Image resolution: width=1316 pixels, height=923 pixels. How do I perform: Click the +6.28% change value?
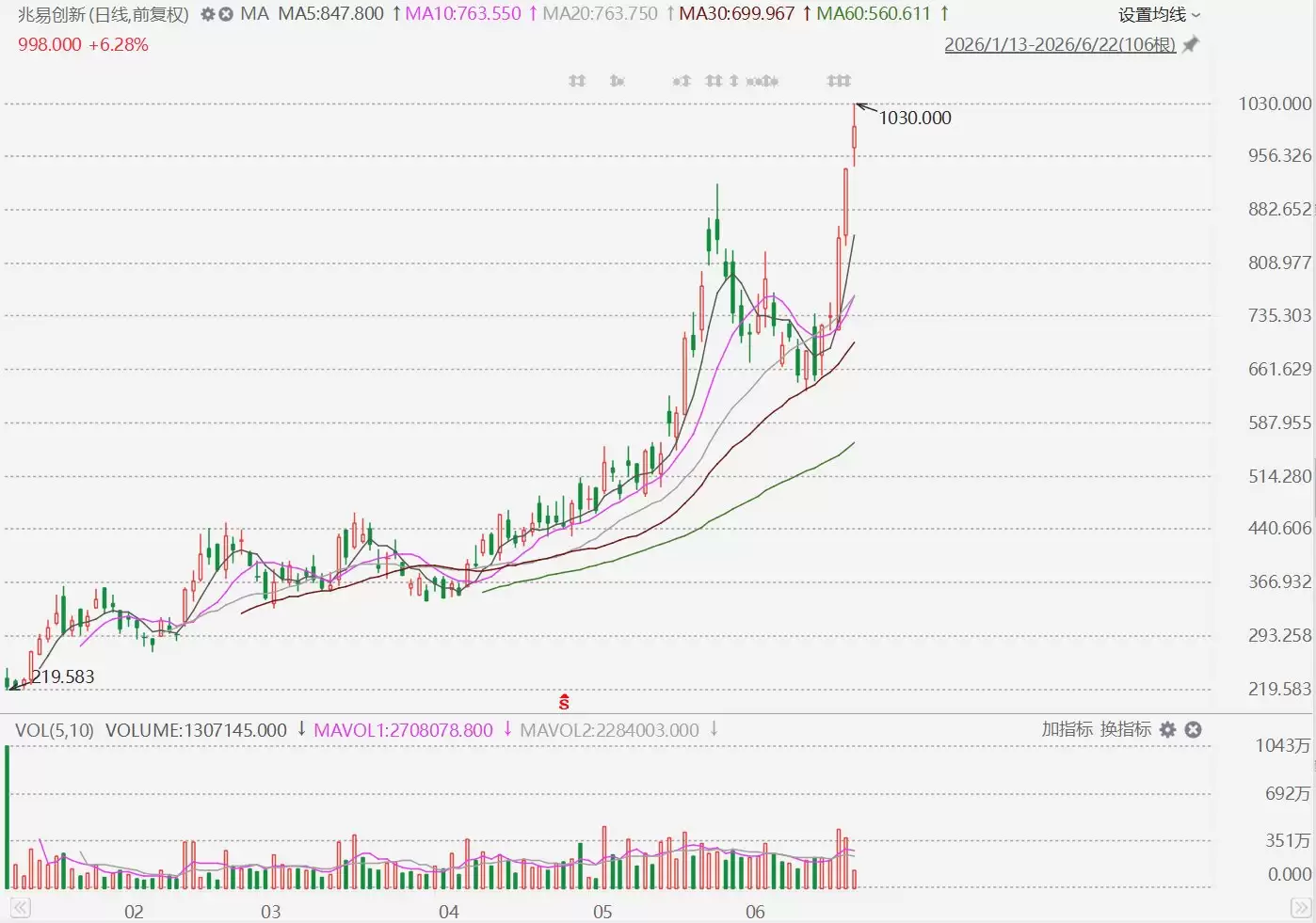click(119, 45)
